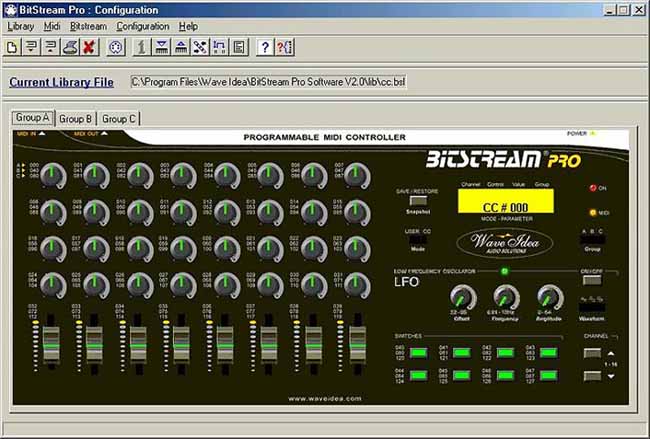The height and width of the screenshot is (439, 650).
Task: Click the toolbar icon left of the red X
Action: click(x=70, y=47)
